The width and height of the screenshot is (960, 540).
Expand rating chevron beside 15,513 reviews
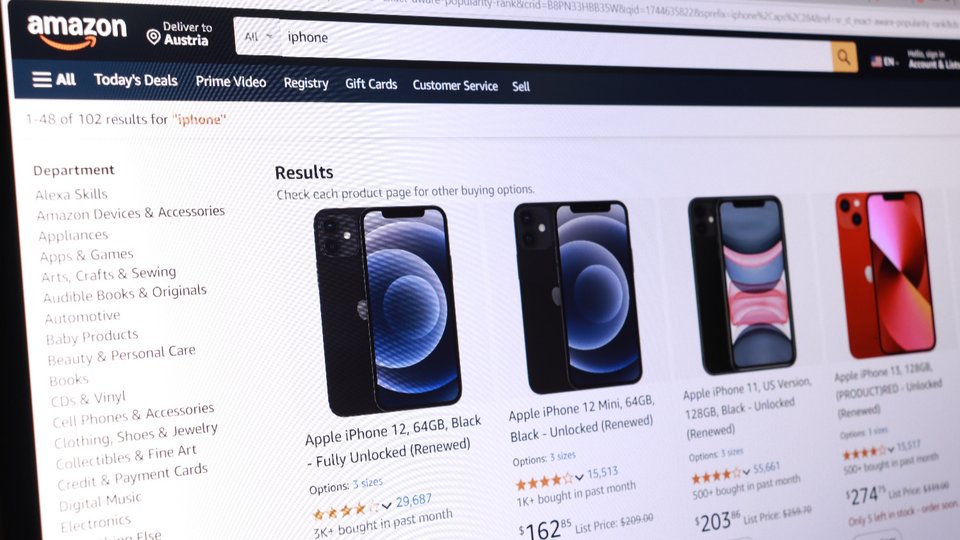coord(579,477)
